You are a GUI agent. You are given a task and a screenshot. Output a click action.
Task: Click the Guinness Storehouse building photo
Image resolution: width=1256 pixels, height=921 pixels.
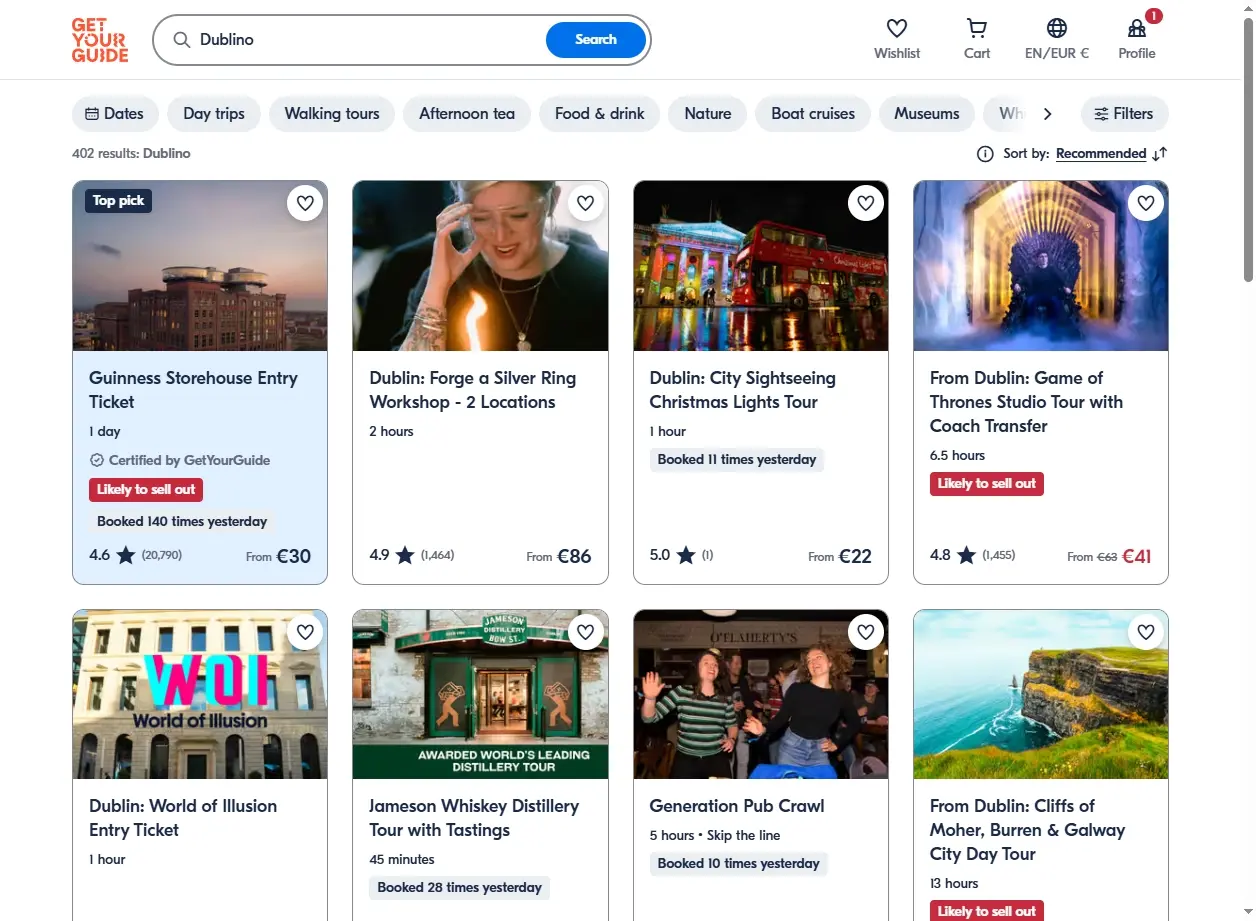point(200,266)
